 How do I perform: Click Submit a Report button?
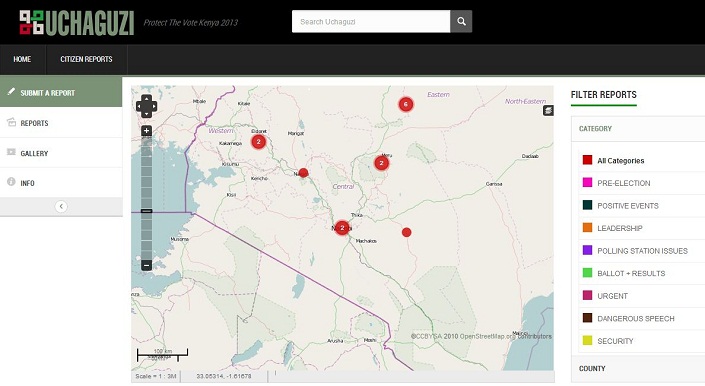tap(61, 92)
